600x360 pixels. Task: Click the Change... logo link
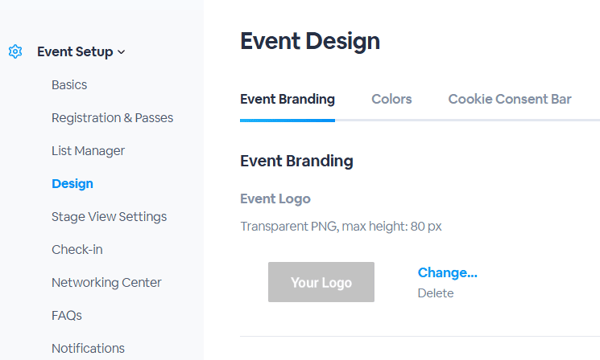[x=447, y=272]
